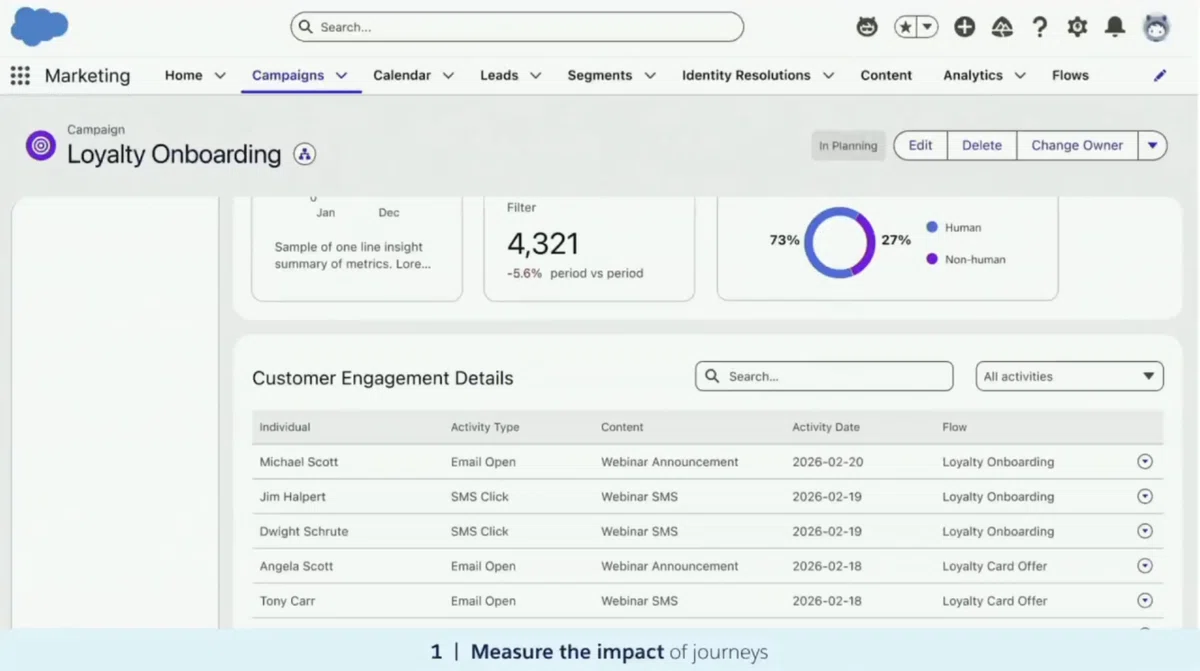Click the In Planning status badge
The height and width of the screenshot is (671, 1200).
[x=848, y=146]
